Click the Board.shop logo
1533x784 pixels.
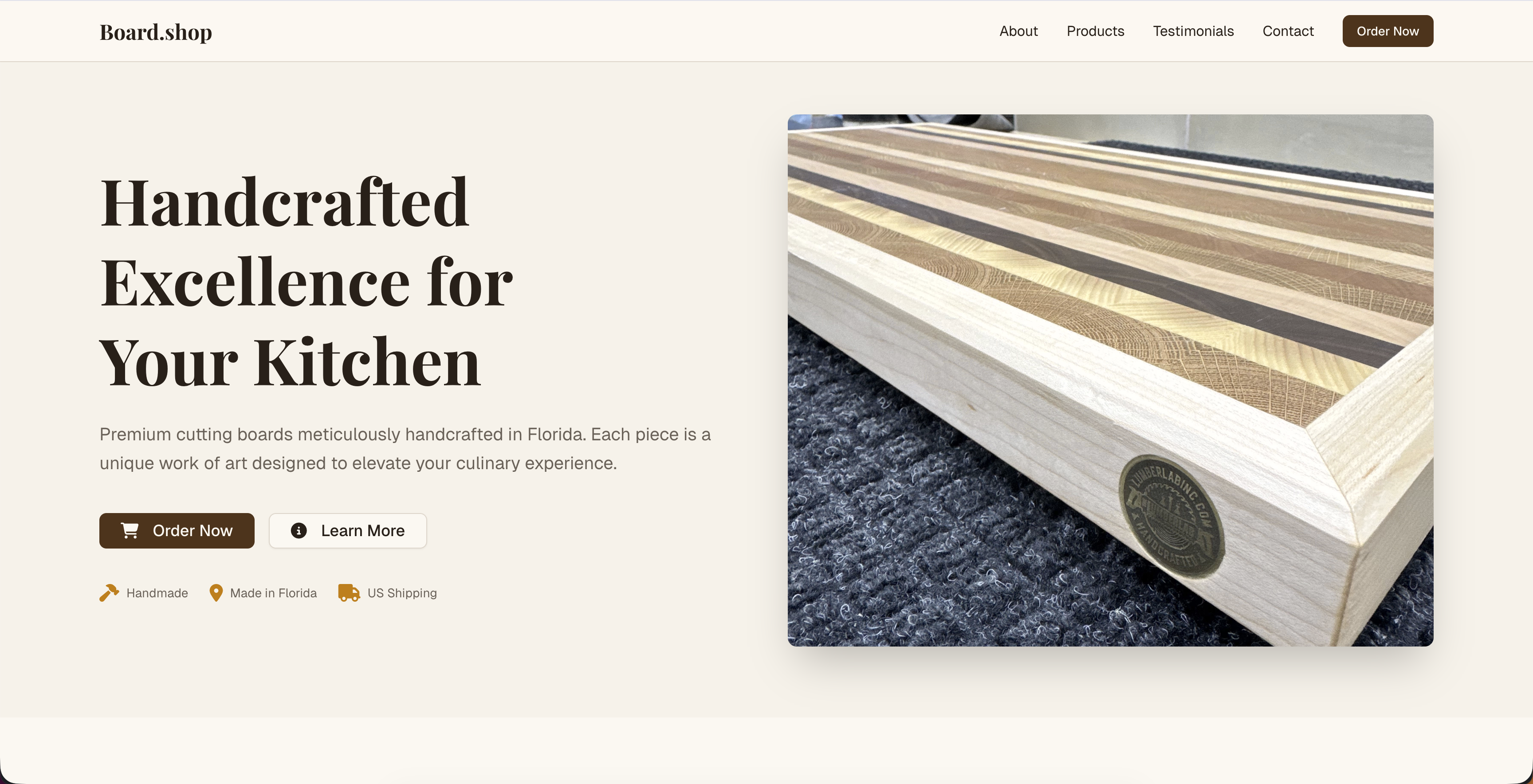pyautogui.click(x=156, y=31)
